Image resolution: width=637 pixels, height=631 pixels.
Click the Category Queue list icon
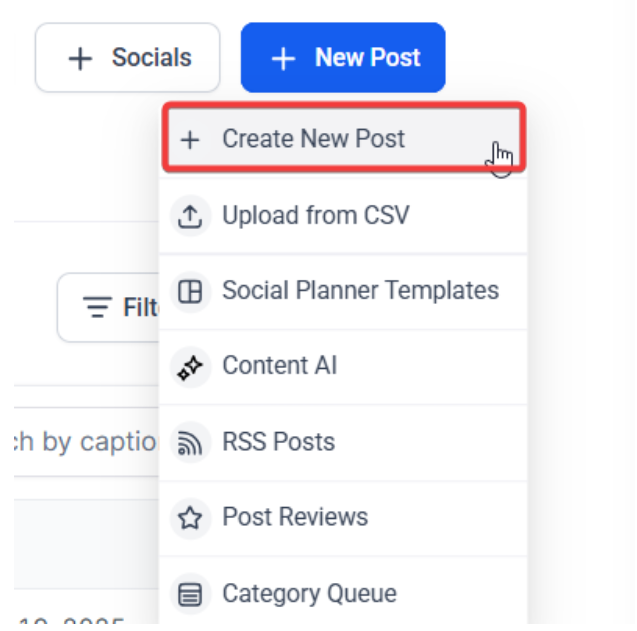[190, 595]
